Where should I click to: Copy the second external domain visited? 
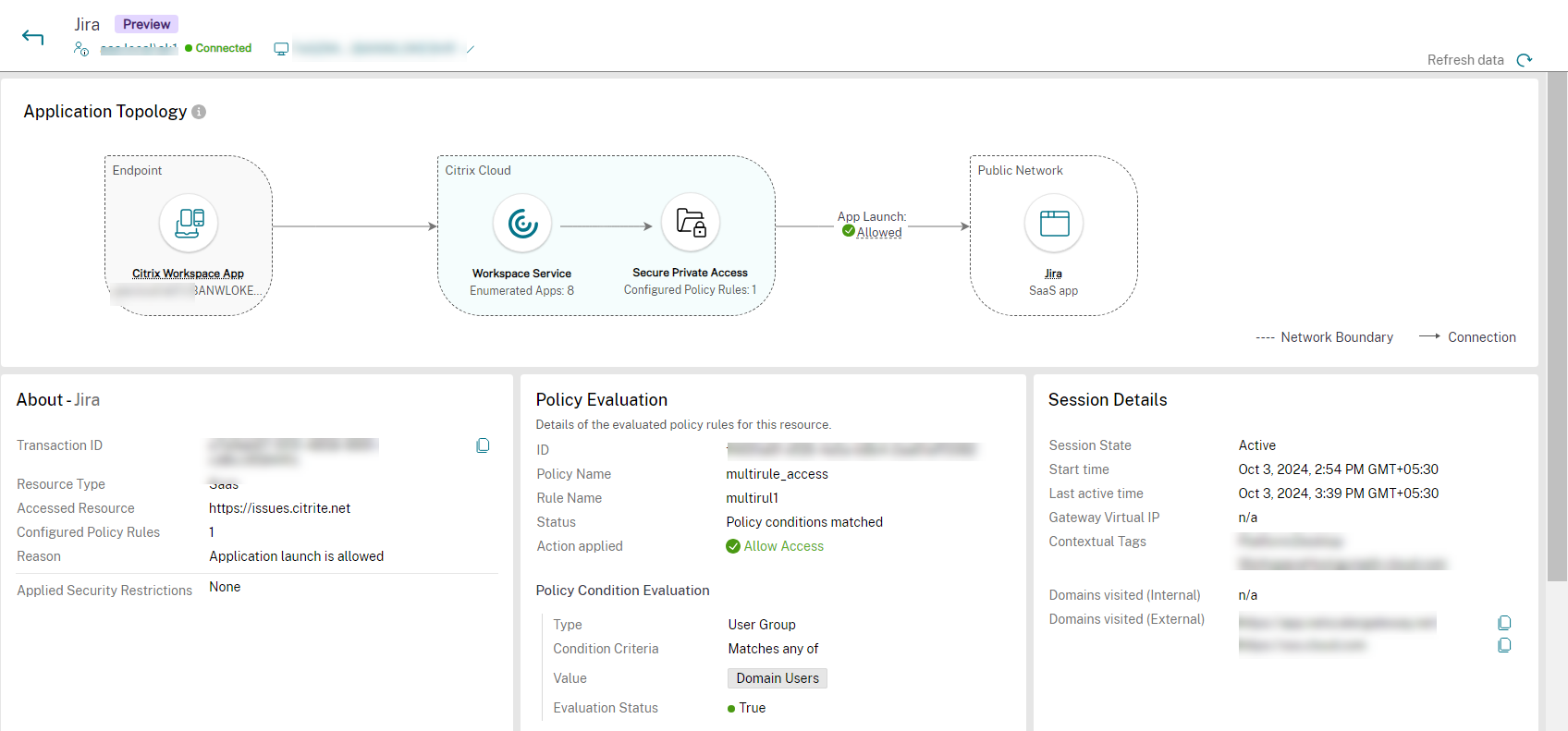coord(1504,645)
